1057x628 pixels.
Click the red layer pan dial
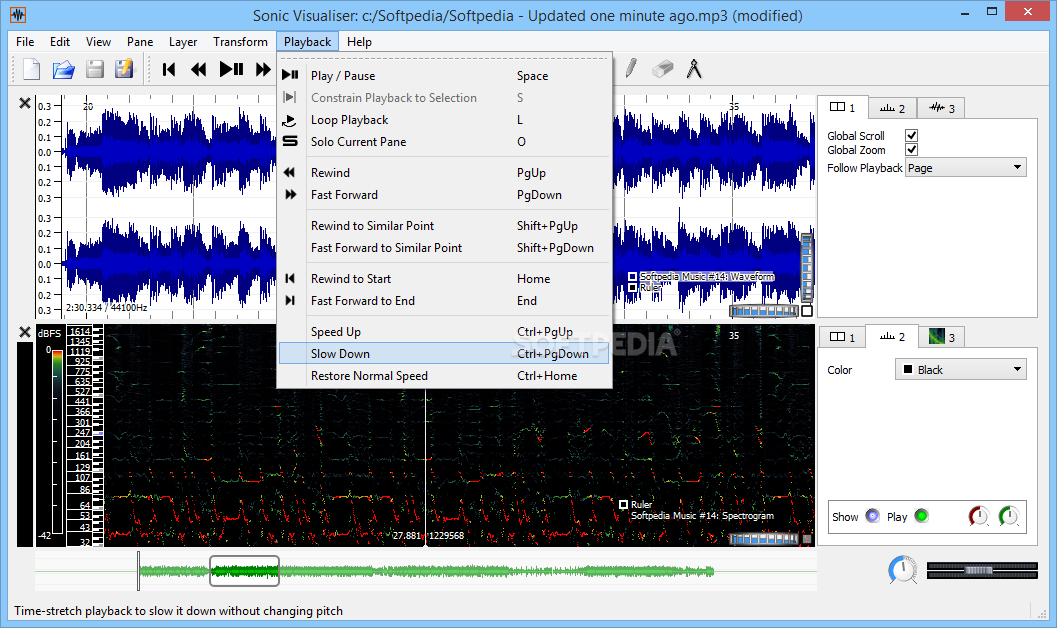coord(978,516)
